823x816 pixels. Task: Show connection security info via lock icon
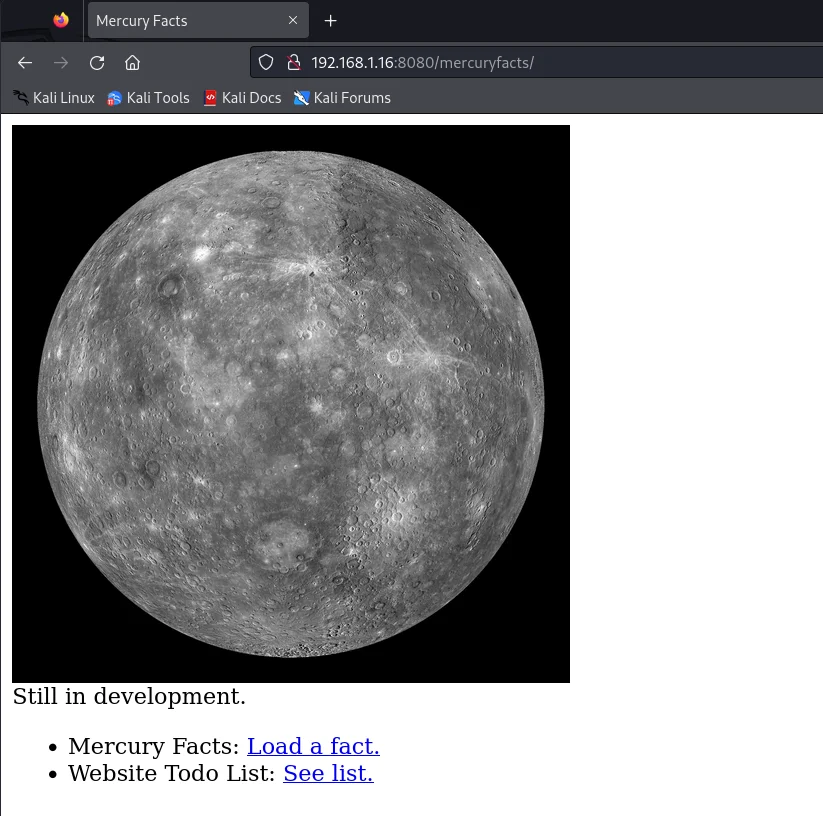point(293,63)
